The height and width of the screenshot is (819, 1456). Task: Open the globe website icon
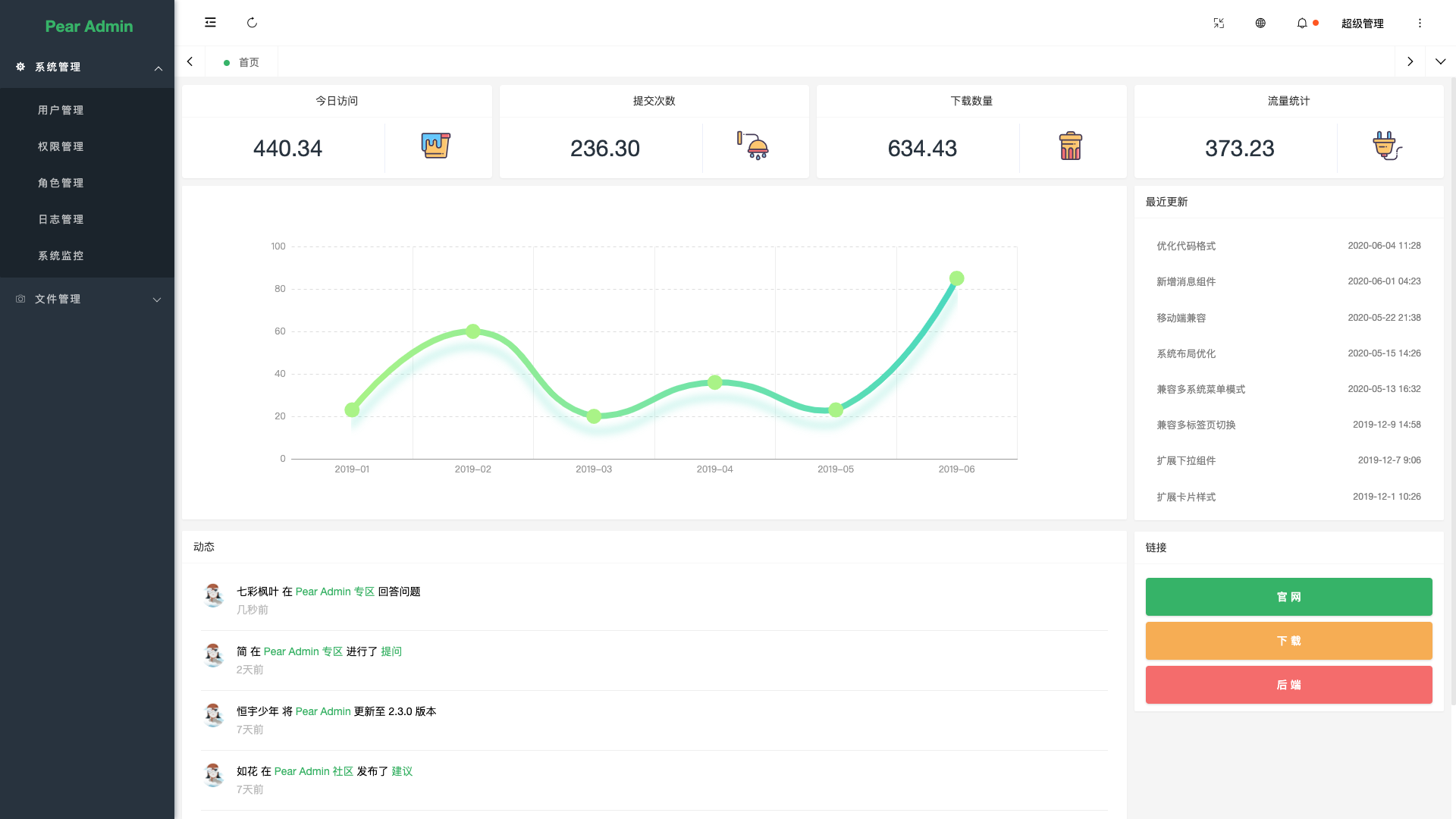[x=1260, y=24]
